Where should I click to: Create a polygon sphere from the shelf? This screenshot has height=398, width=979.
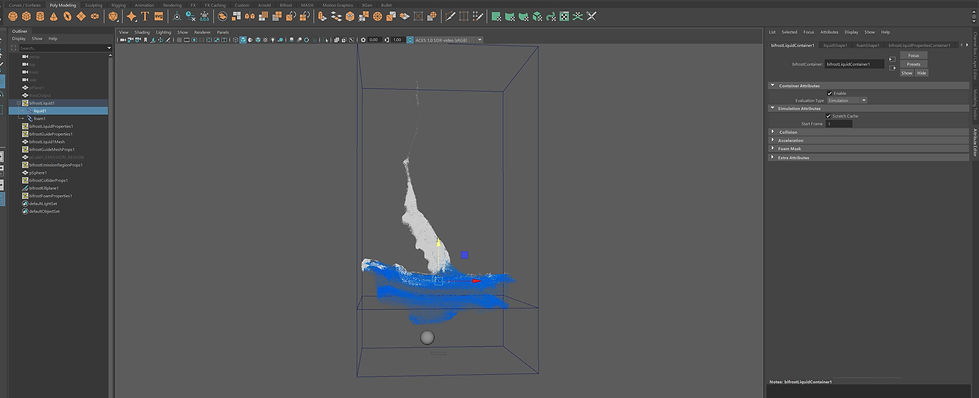(x=12, y=16)
